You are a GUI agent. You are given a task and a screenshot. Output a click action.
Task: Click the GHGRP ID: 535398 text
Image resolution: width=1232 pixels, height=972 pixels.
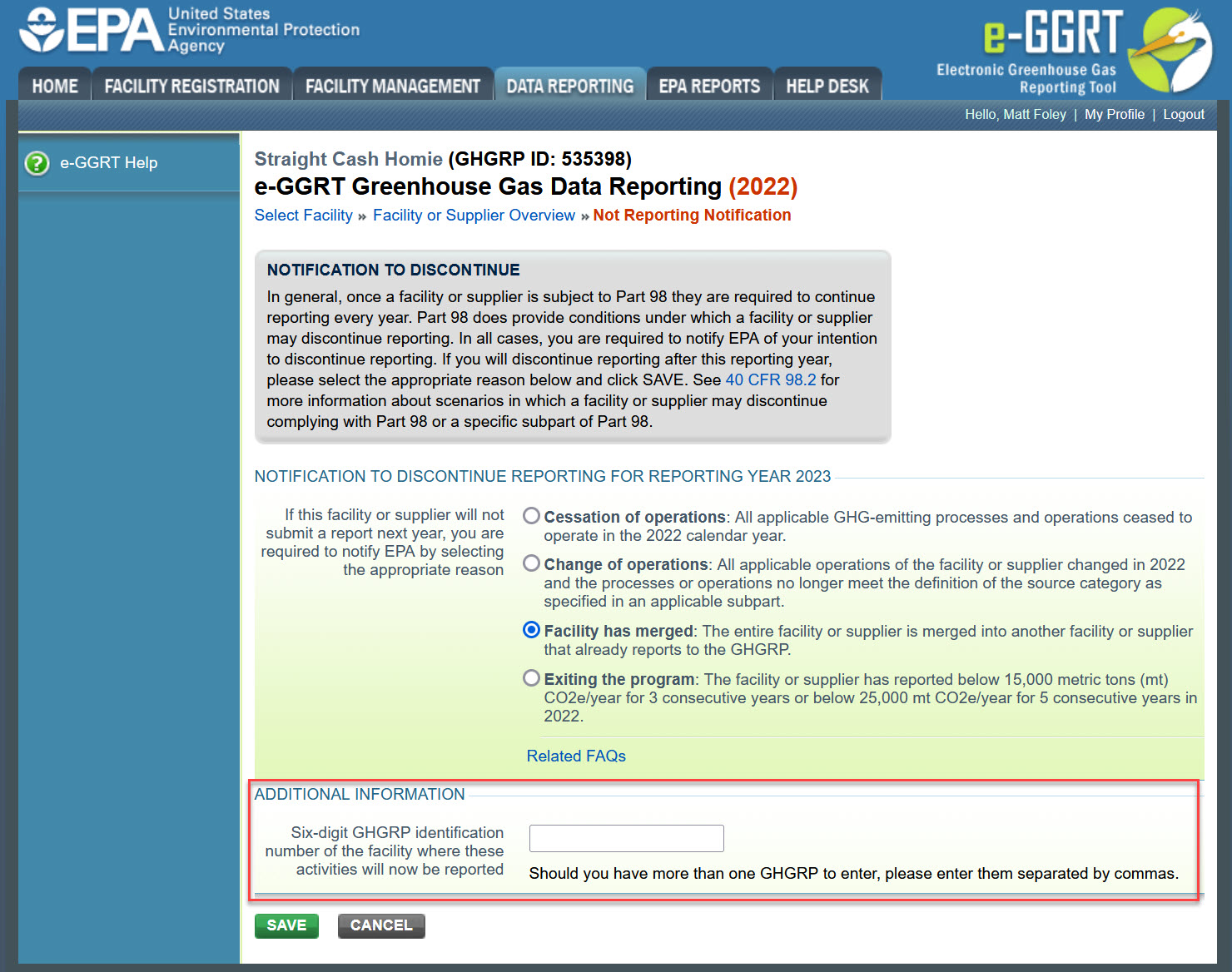(540, 159)
